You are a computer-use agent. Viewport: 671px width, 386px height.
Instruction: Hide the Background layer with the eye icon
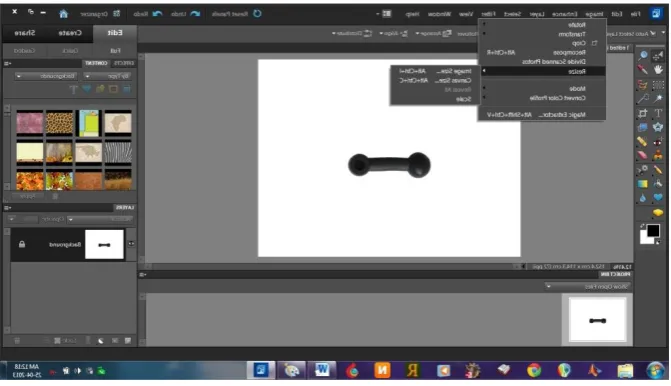point(131,244)
